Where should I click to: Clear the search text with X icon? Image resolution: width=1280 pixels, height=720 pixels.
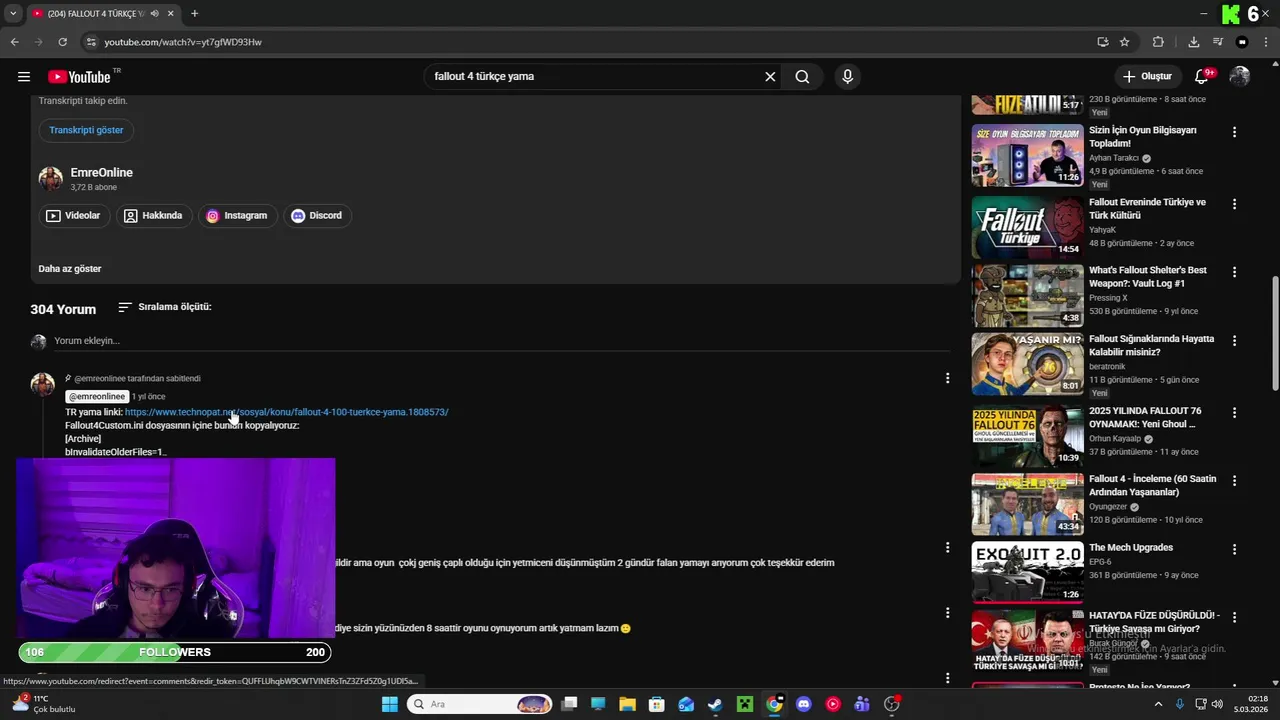pos(770,77)
